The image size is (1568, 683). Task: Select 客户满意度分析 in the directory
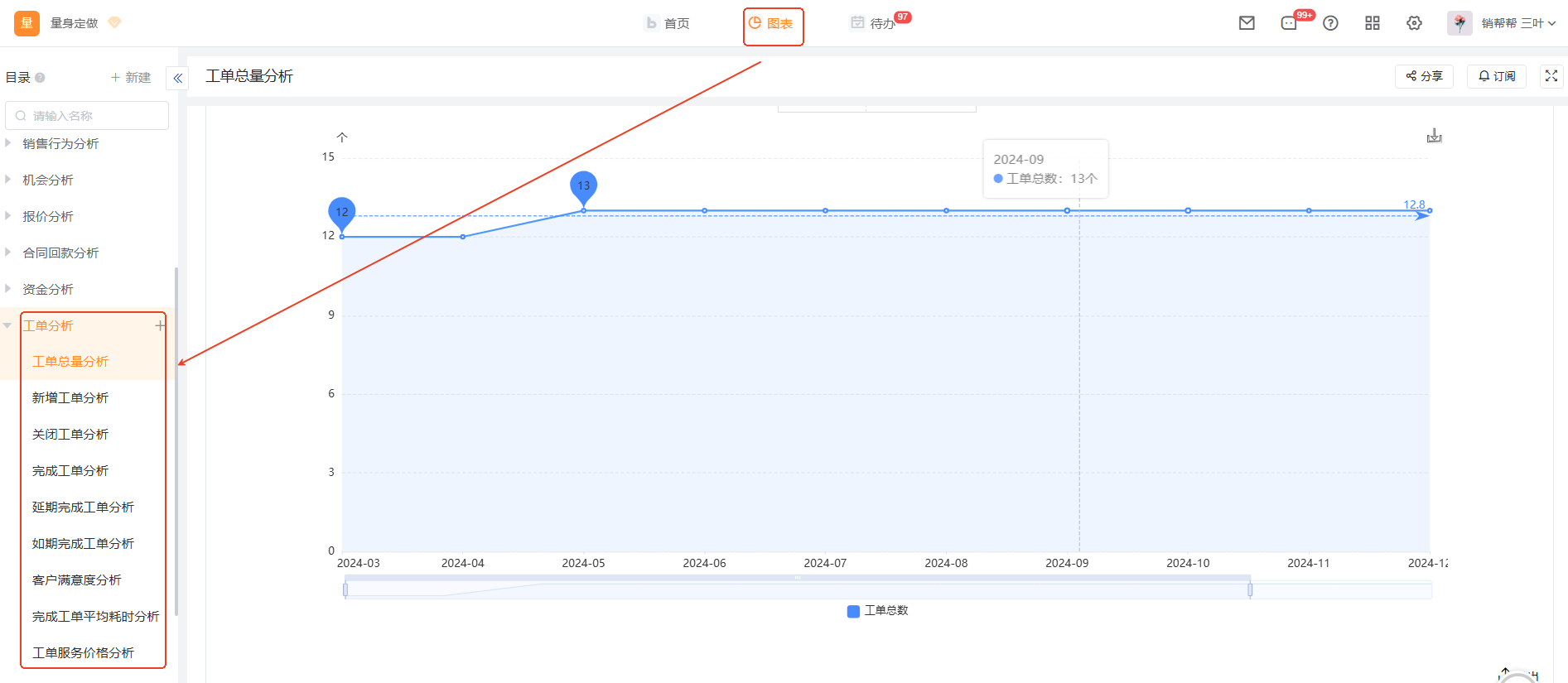click(x=76, y=580)
